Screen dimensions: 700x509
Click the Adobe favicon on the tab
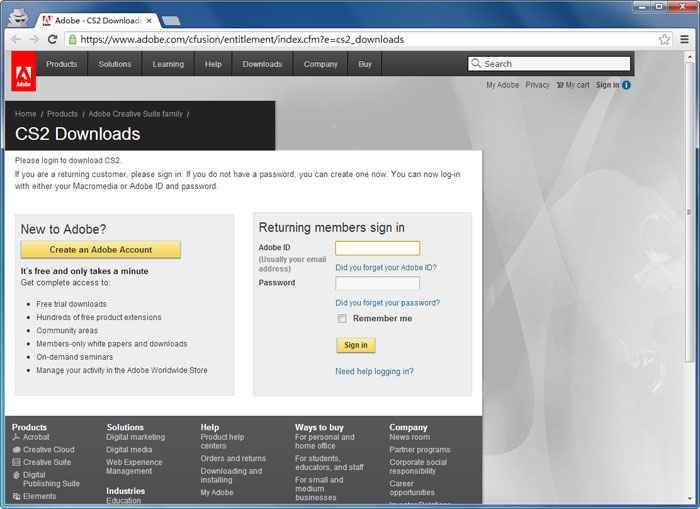[47, 21]
